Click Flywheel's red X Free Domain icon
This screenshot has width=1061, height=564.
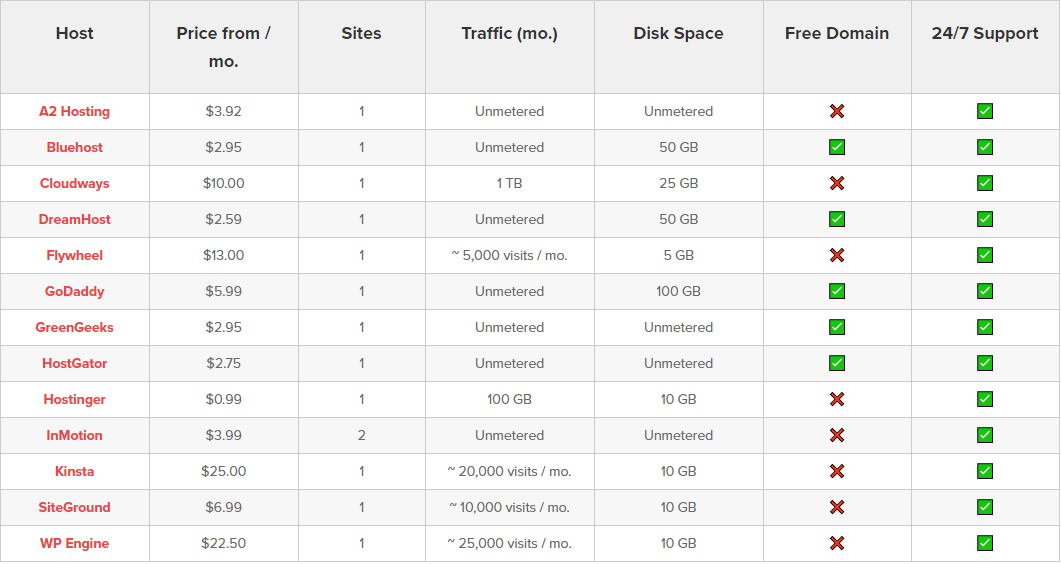tap(837, 255)
